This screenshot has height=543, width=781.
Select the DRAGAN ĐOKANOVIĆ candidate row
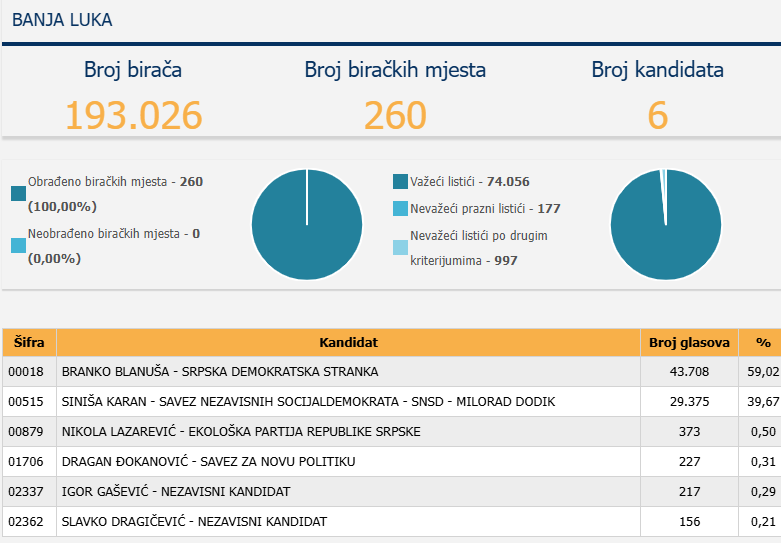click(392, 462)
